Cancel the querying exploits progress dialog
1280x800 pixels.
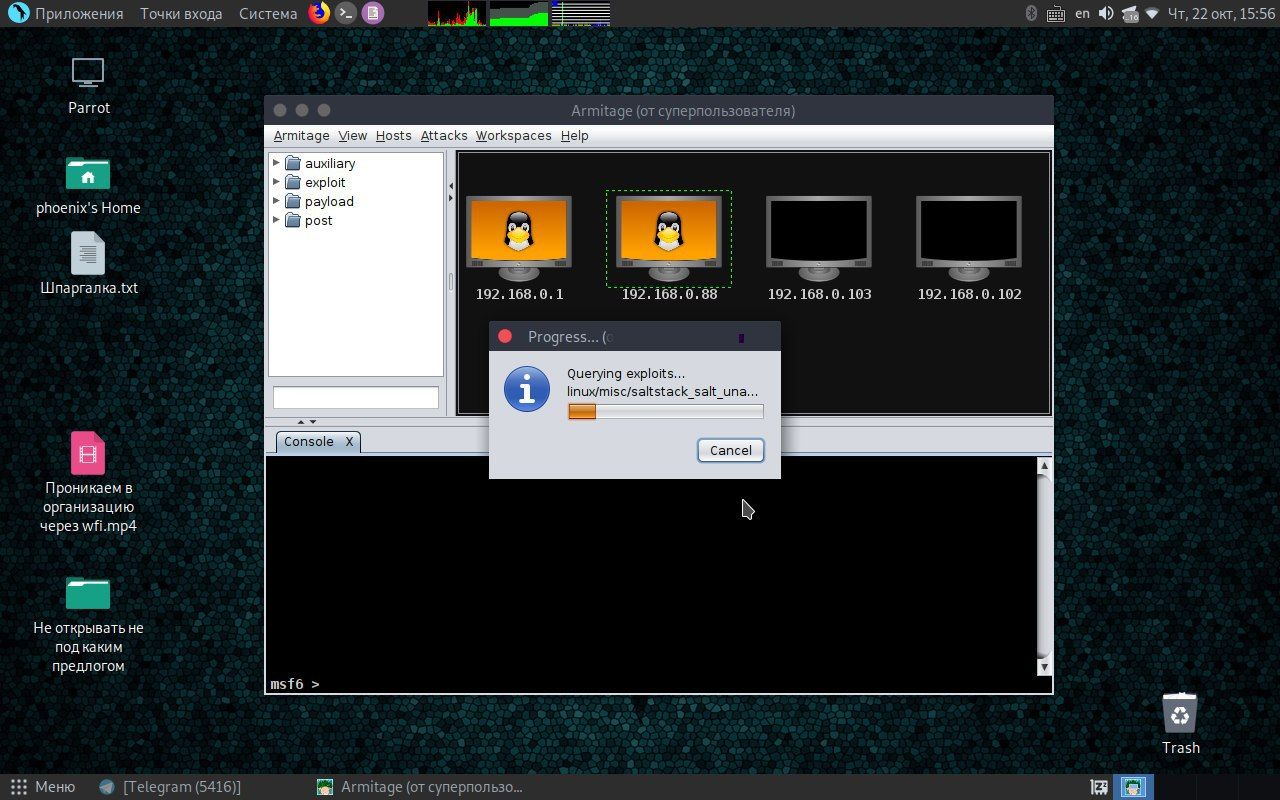(x=730, y=450)
